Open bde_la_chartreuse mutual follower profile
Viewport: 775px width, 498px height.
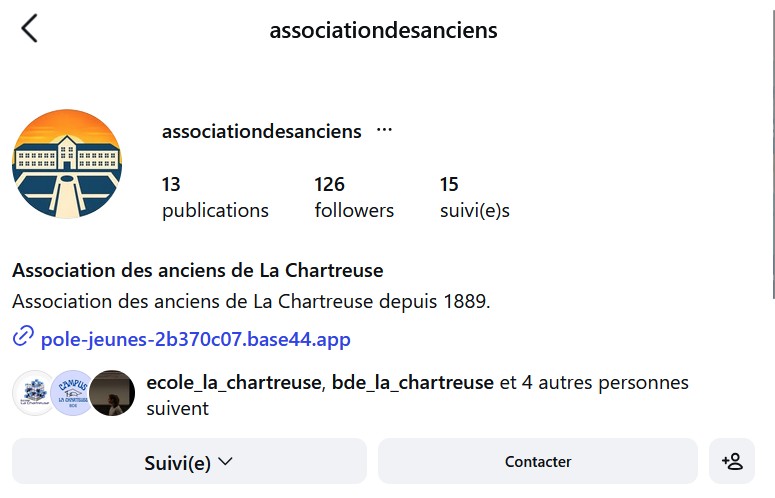coord(413,382)
